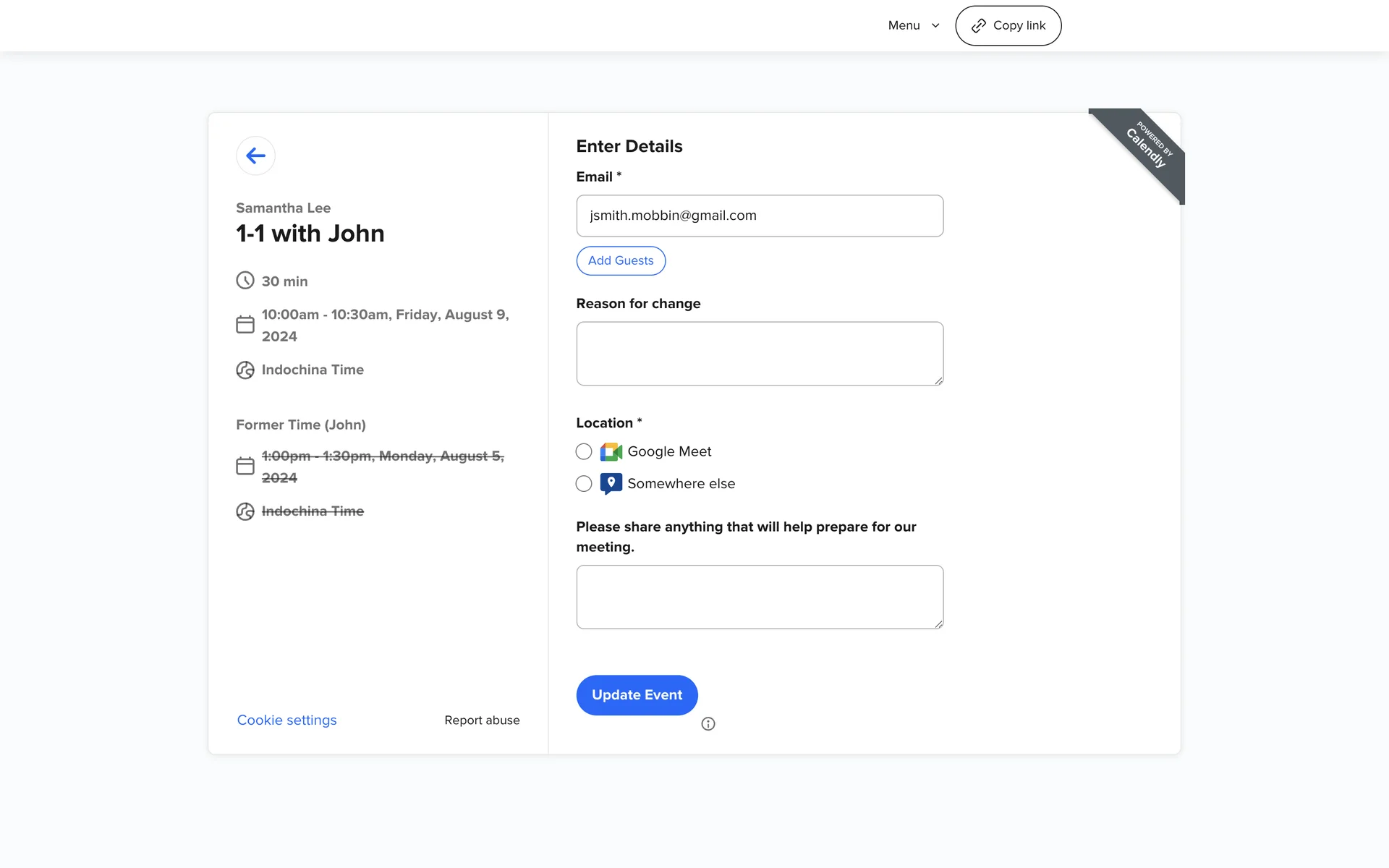Click the blue back arrow icon
The width and height of the screenshot is (1389, 868).
point(255,156)
